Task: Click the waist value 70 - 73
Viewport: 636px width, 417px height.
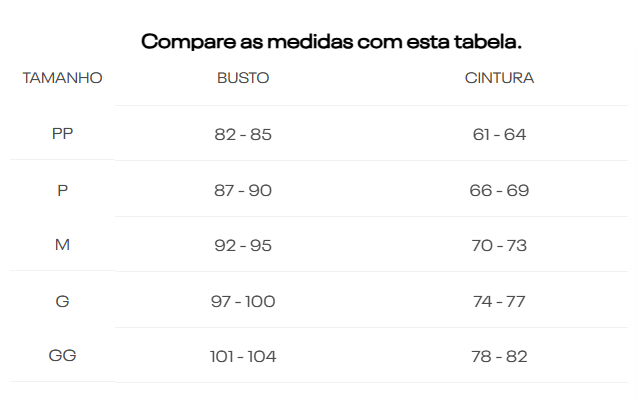Action: point(499,245)
